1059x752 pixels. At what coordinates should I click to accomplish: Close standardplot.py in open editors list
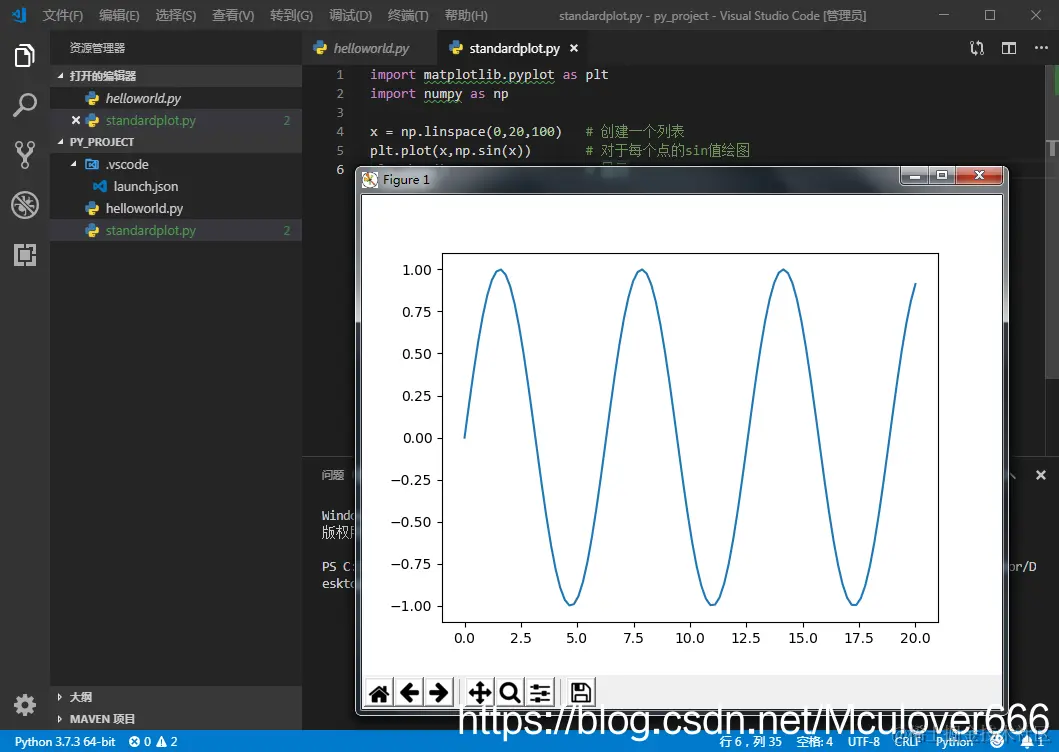[x=76, y=120]
